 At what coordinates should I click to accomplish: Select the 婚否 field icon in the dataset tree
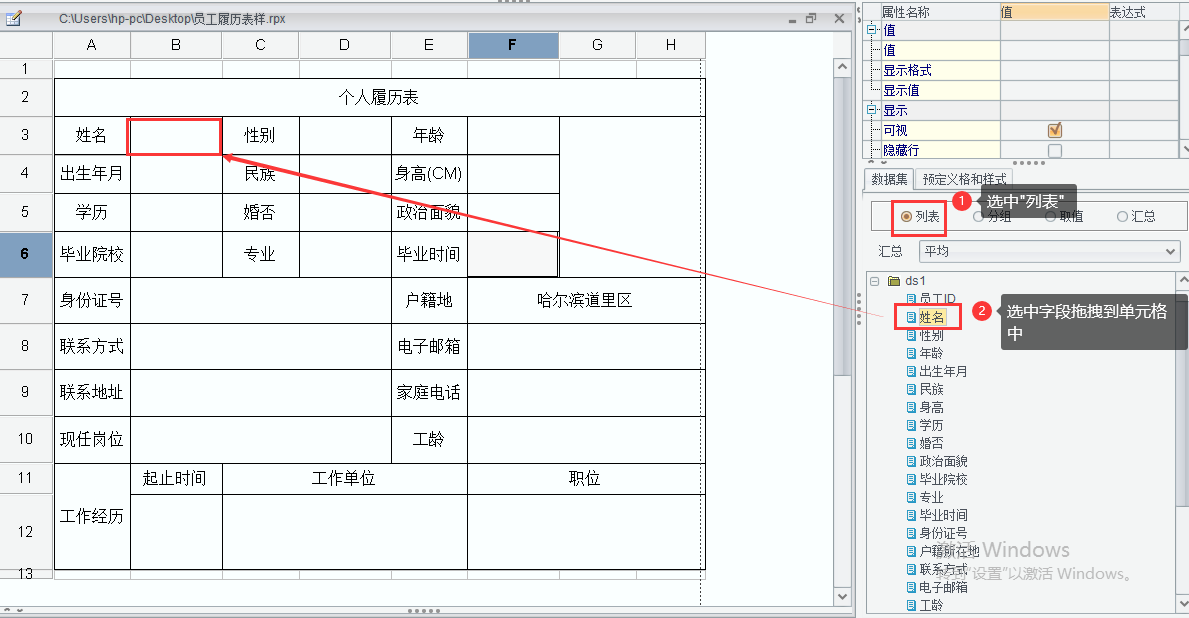click(911, 443)
